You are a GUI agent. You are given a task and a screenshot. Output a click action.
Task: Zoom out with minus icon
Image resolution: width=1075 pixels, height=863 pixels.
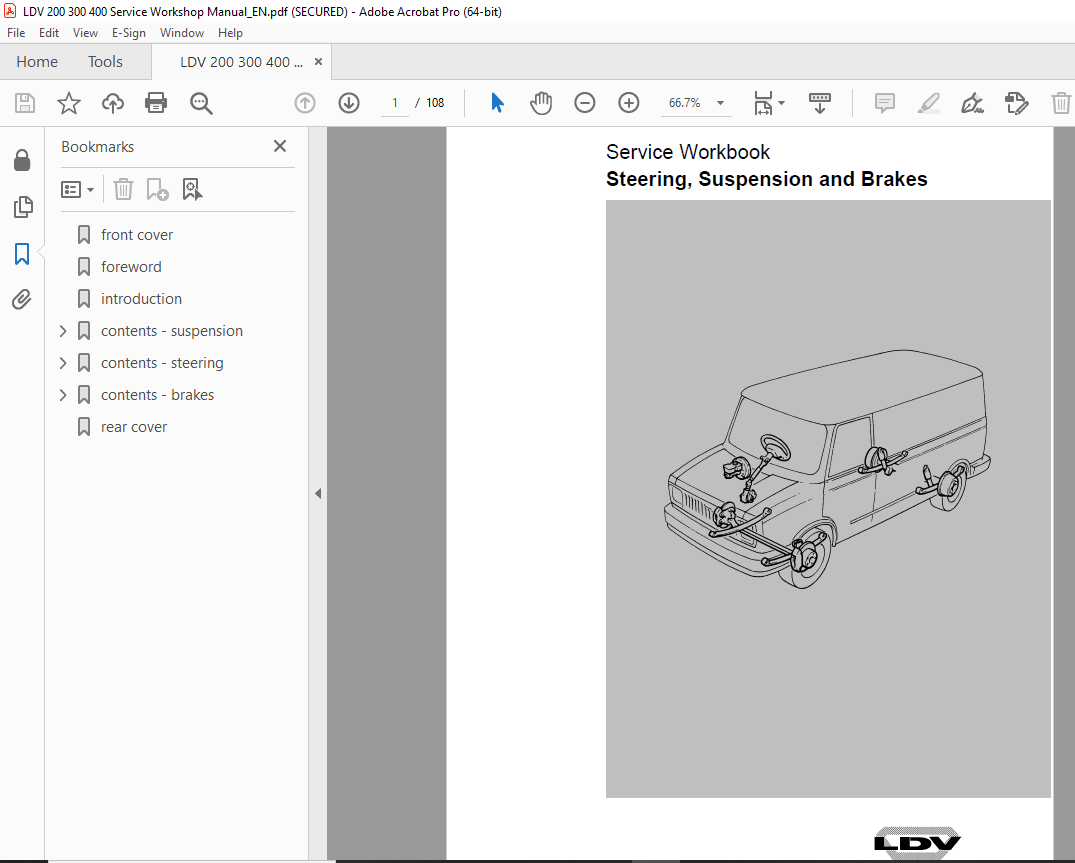585,103
